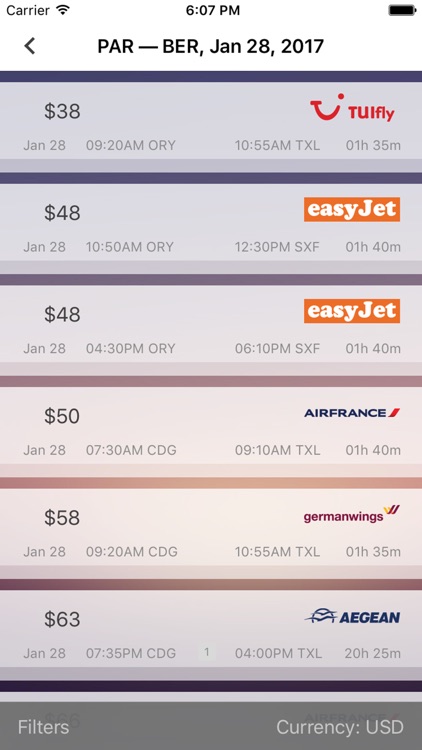Select the easyJet logo on 10:50AM flight
Screen dimensions: 422x750
[352, 210]
